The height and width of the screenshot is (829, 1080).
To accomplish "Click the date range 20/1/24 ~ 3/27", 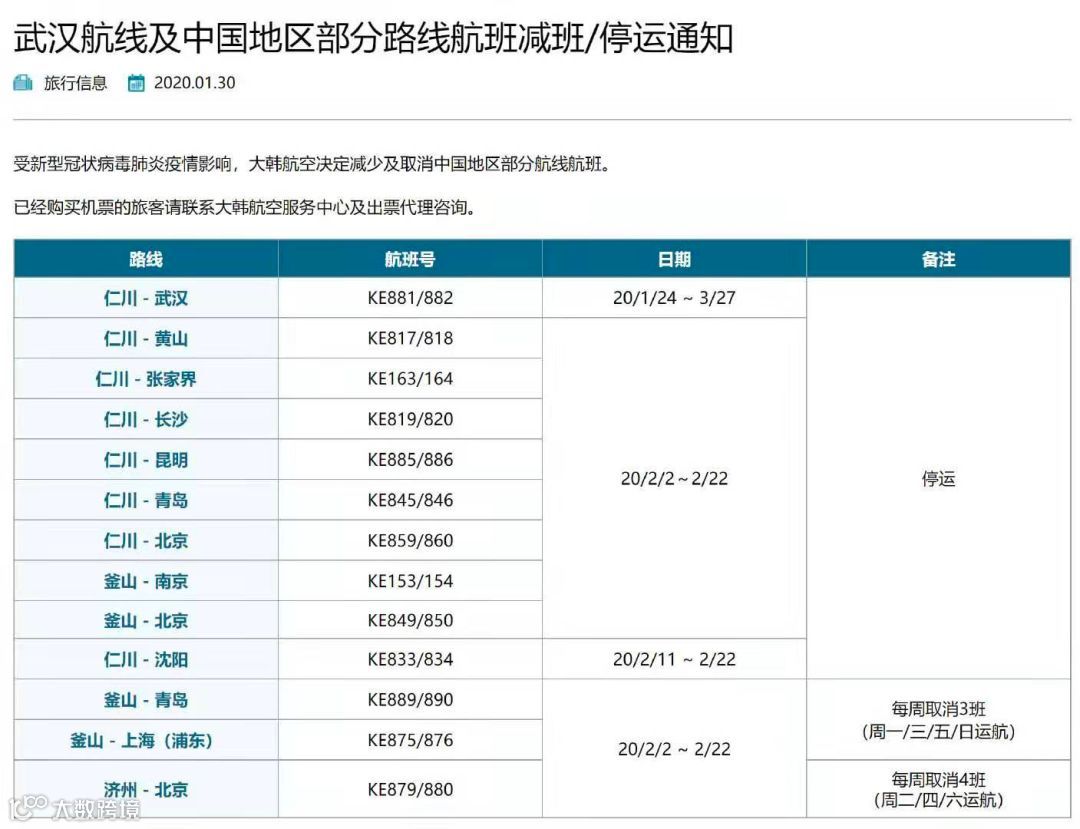I will tap(674, 298).
